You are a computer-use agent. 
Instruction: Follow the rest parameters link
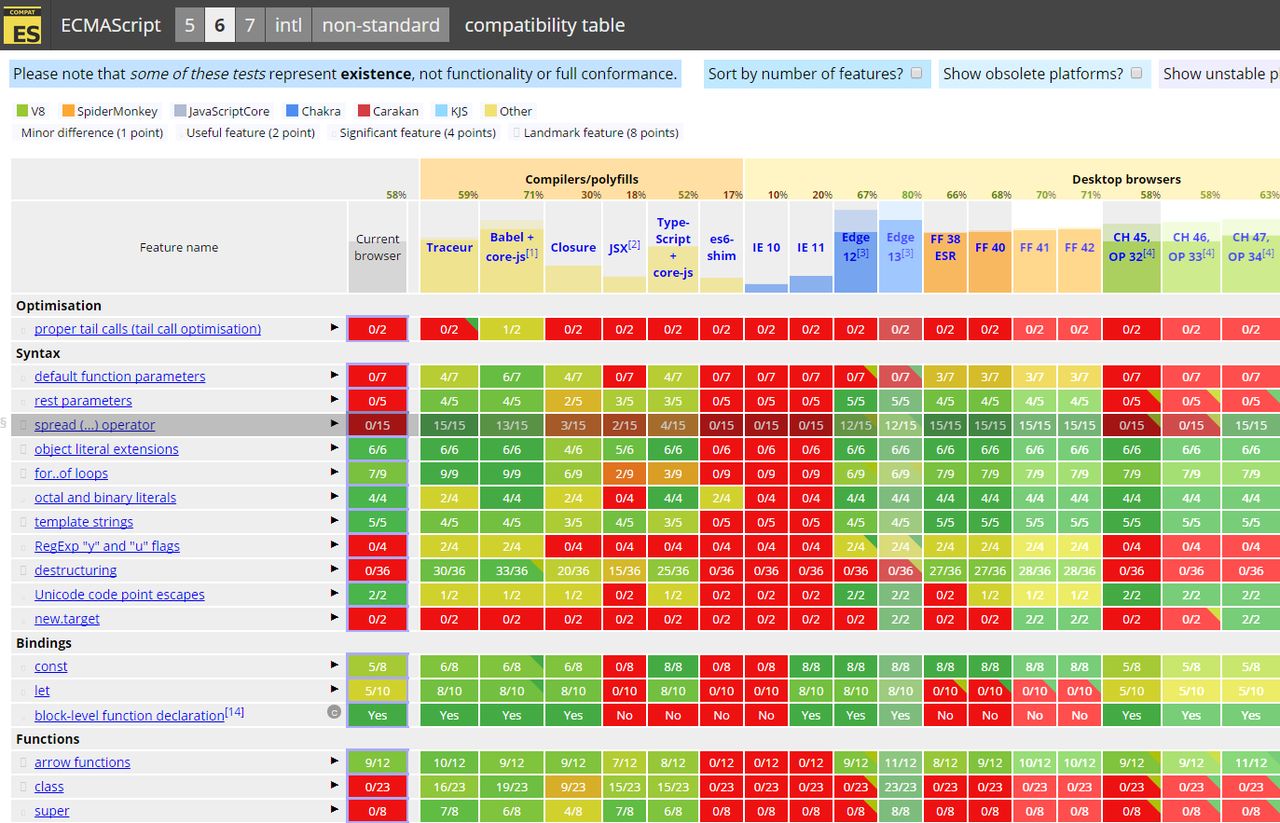point(83,400)
